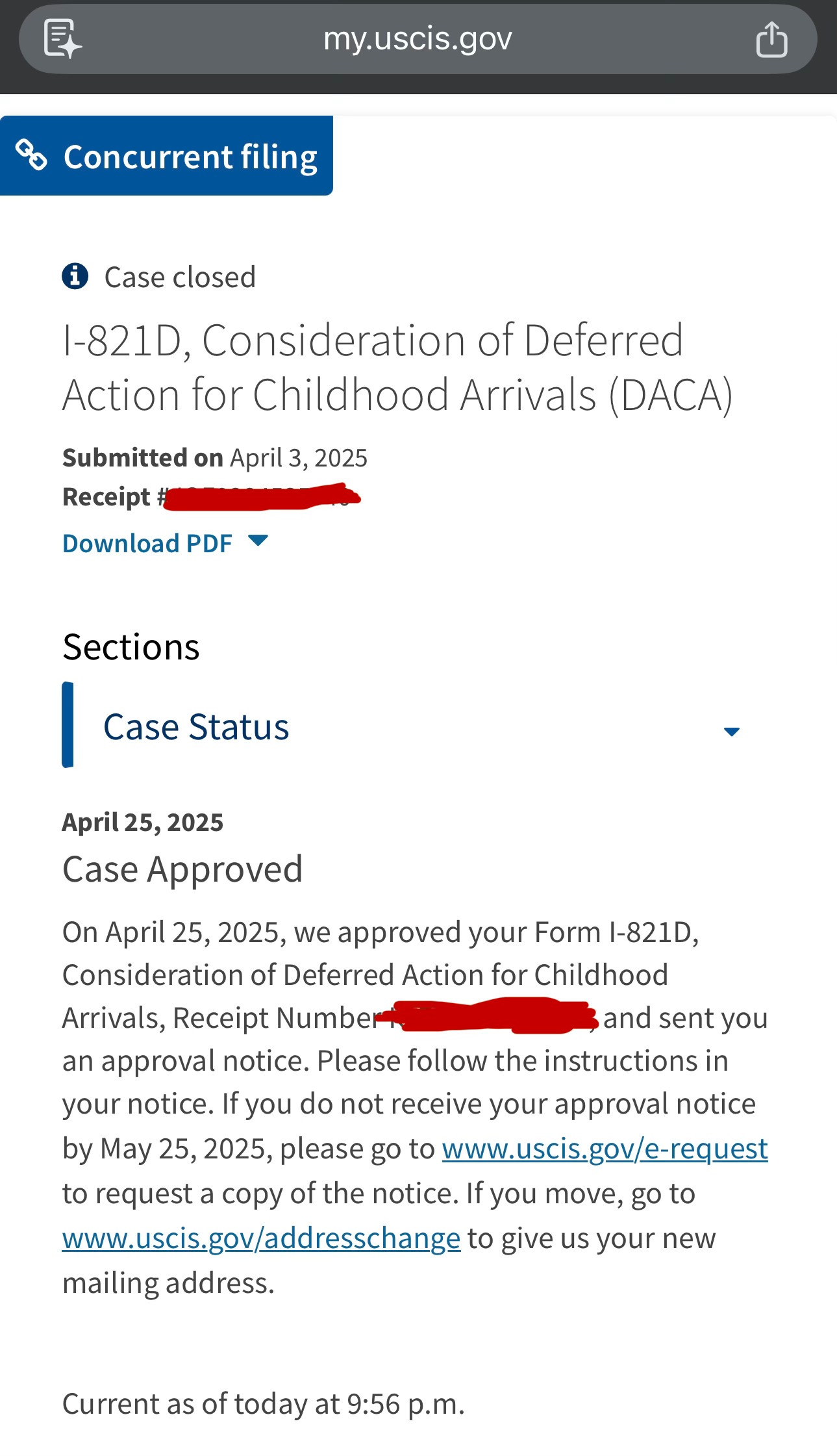
Task: Focus the my.uscis.gov address field
Action: 418,39
